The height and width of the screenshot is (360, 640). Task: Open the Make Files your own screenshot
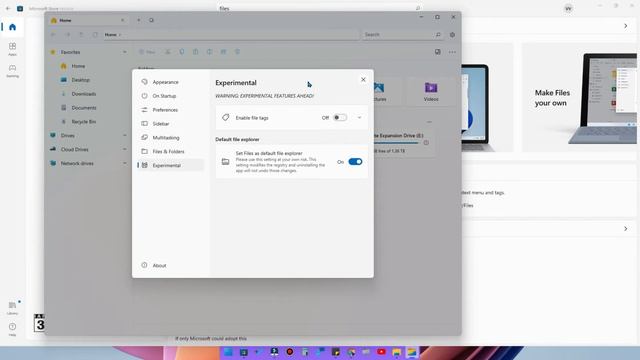(x=580, y=98)
